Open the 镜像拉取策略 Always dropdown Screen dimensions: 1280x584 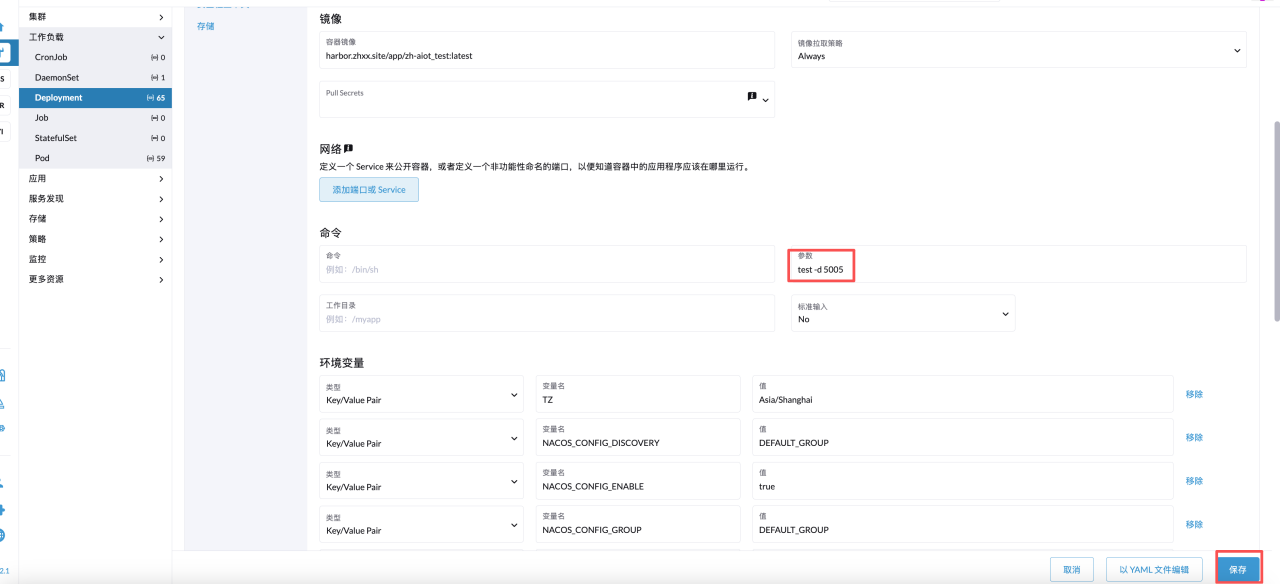1018,50
